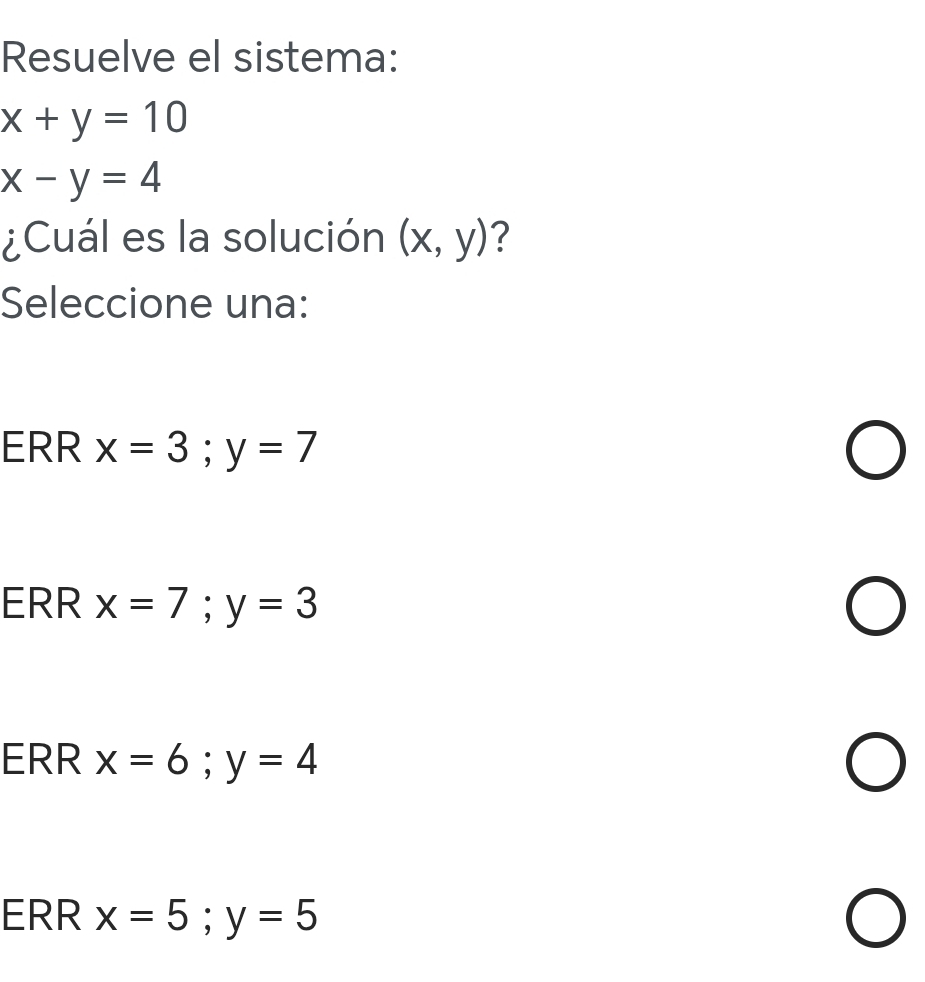Click the answer text 'x = 6 ; y = 4'
The width and height of the screenshot is (925, 982).
[x=206, y=760]
